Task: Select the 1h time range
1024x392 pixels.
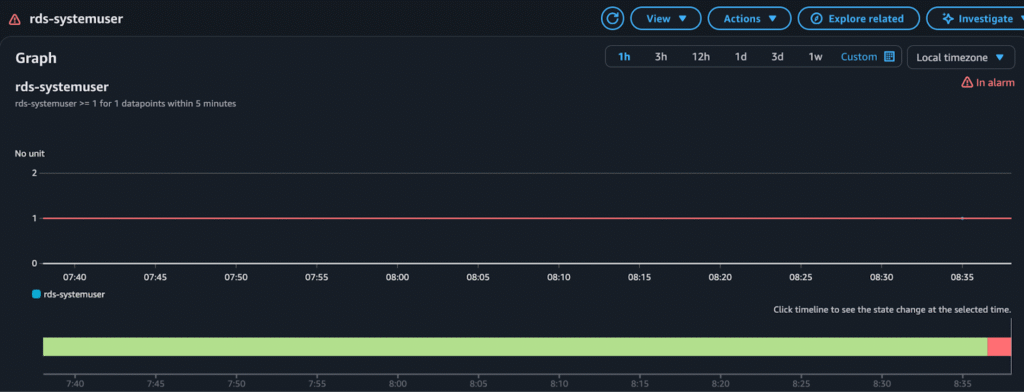Action: click(624, 57)
